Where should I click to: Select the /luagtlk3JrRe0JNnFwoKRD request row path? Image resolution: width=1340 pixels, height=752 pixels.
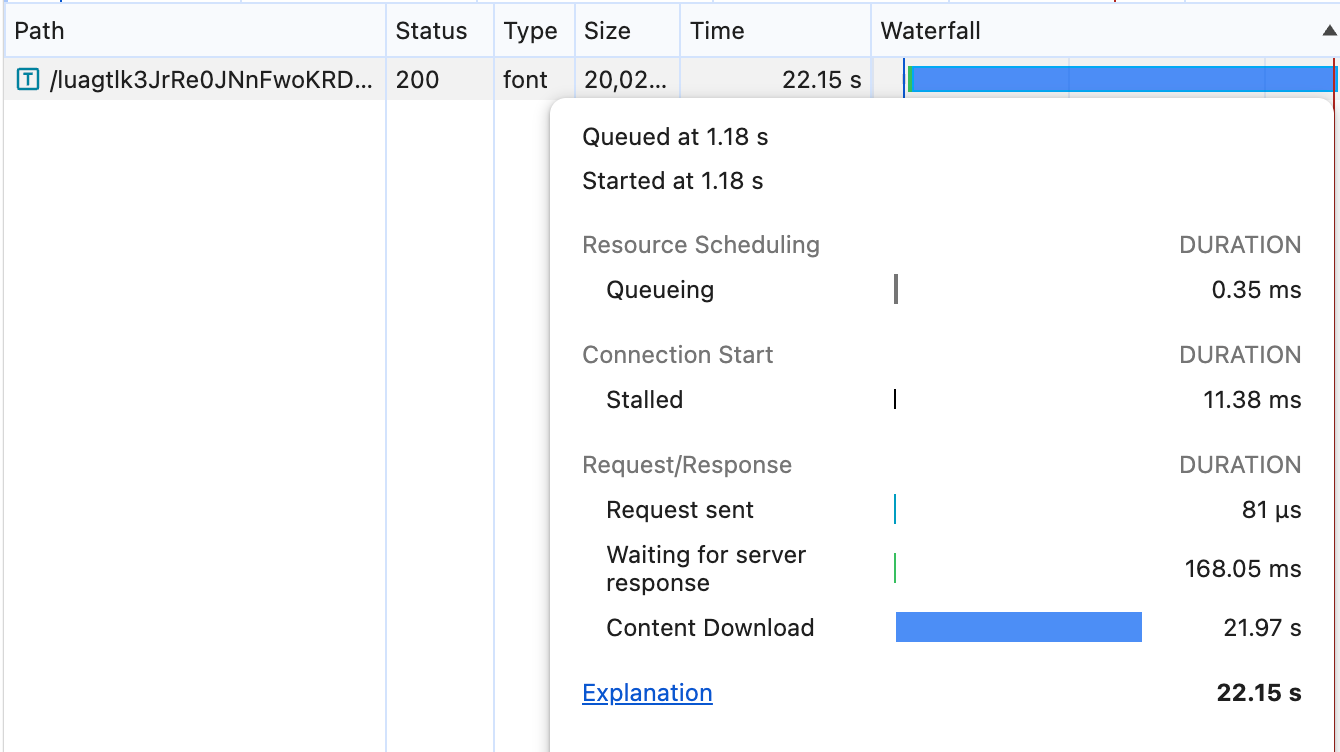pos(210,80)
